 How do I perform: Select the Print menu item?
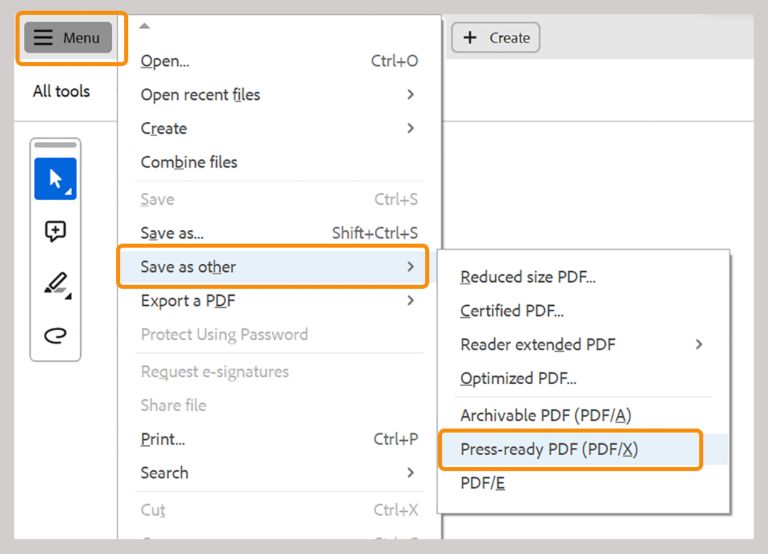(x=163, y=439)
